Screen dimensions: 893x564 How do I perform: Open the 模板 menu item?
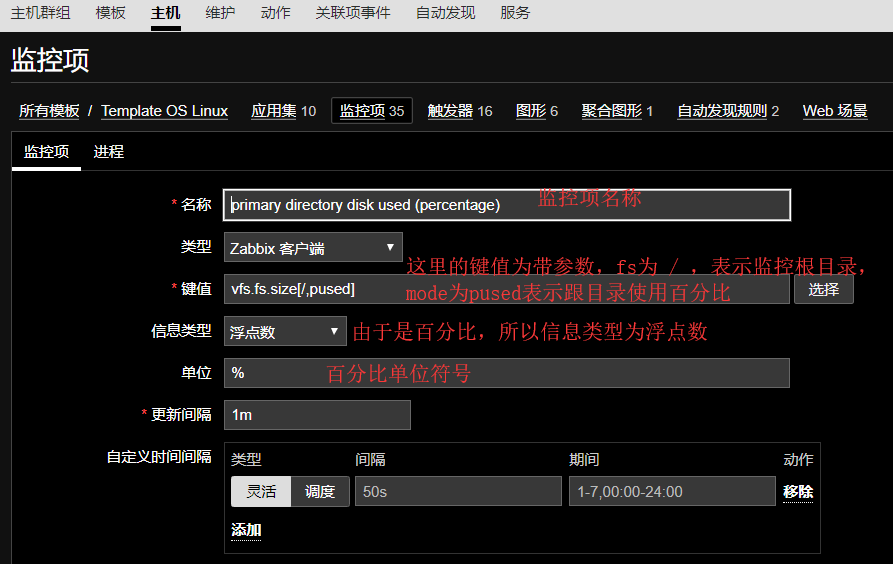click(x=111, y=13)
